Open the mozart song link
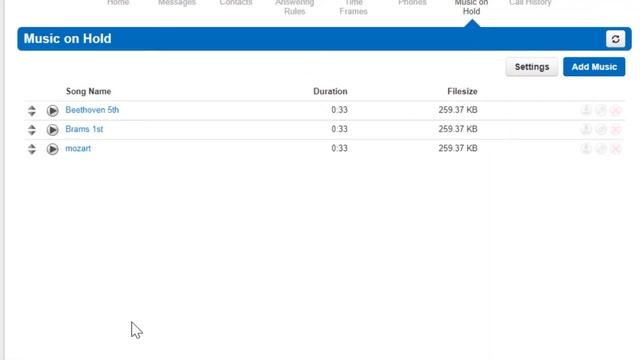 (x=78, y=148)
